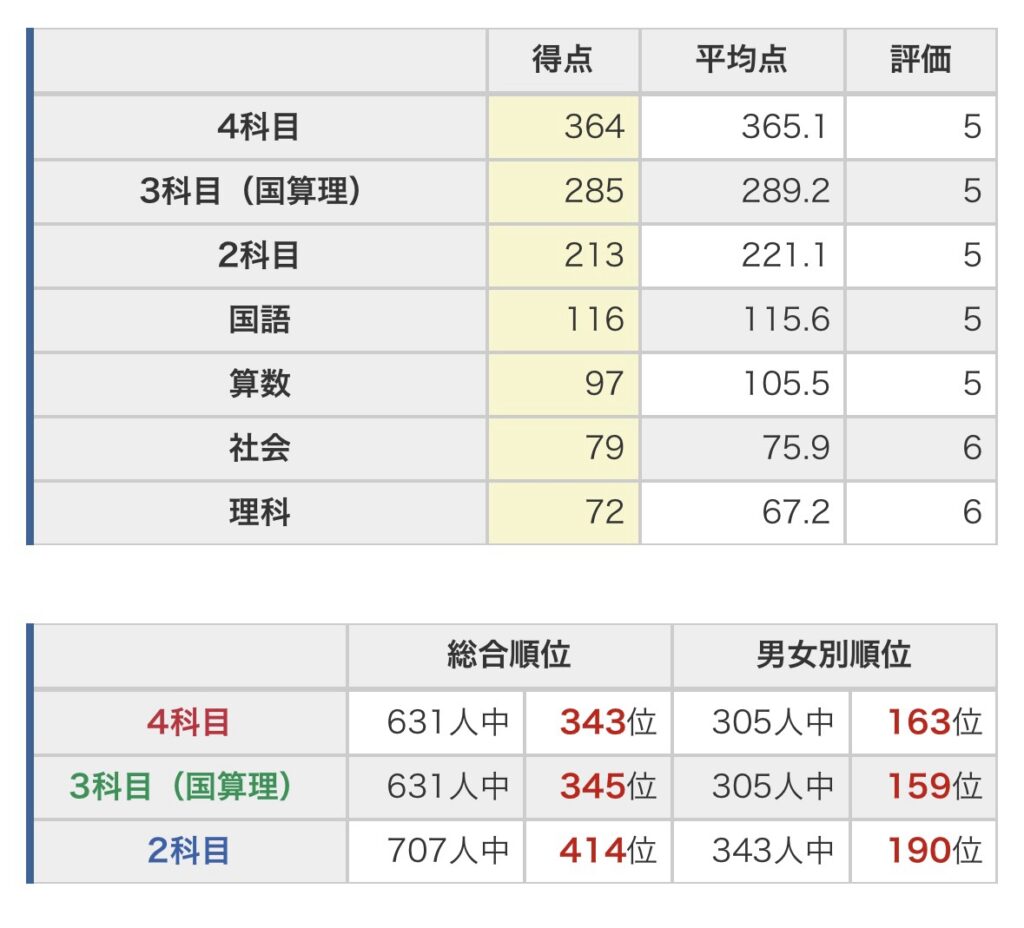Click the 343位 overall rank cell
The height and width of the screenshot is (928, 1024).
(607, 722)
